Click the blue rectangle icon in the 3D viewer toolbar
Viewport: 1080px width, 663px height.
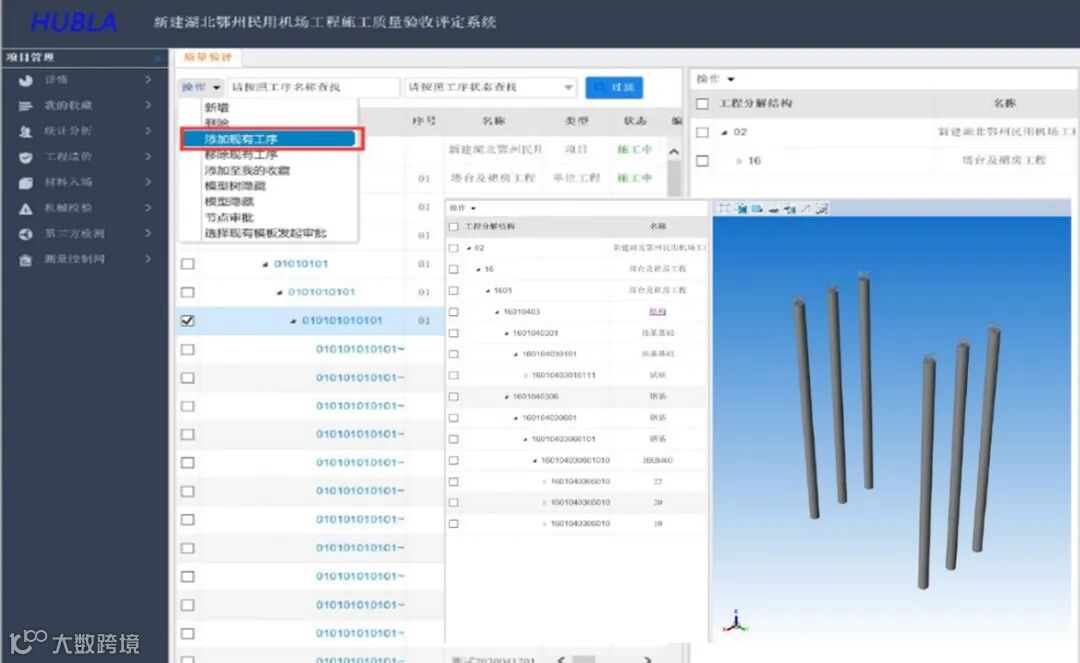click(x=757, y=209)
